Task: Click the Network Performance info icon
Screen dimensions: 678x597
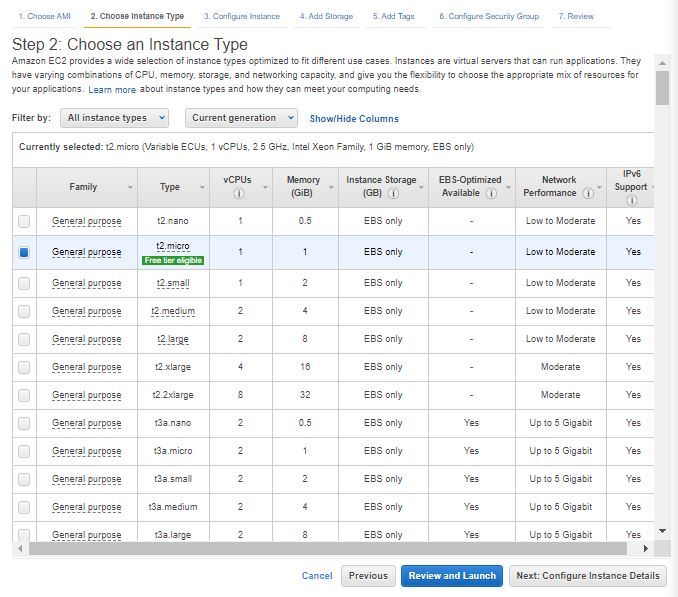Action: [x=588, y=193]
